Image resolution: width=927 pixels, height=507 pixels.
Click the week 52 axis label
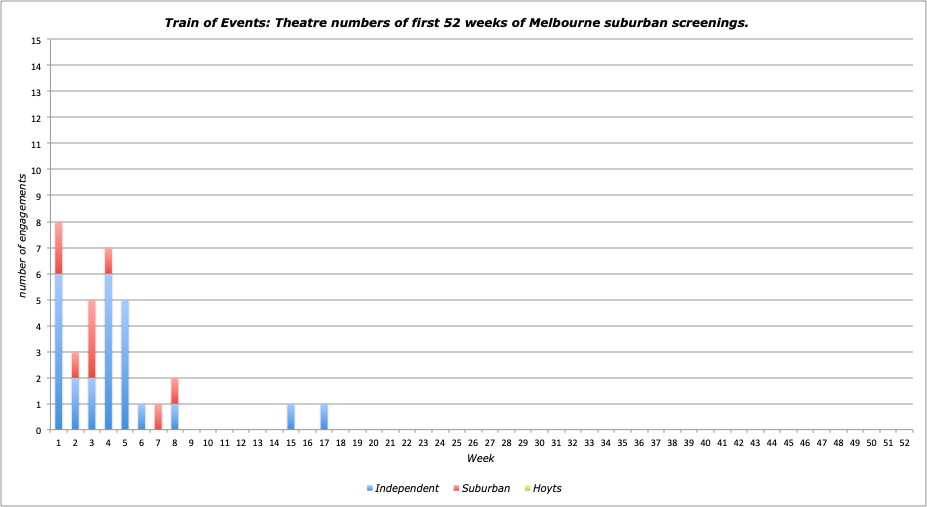(904, 441)
